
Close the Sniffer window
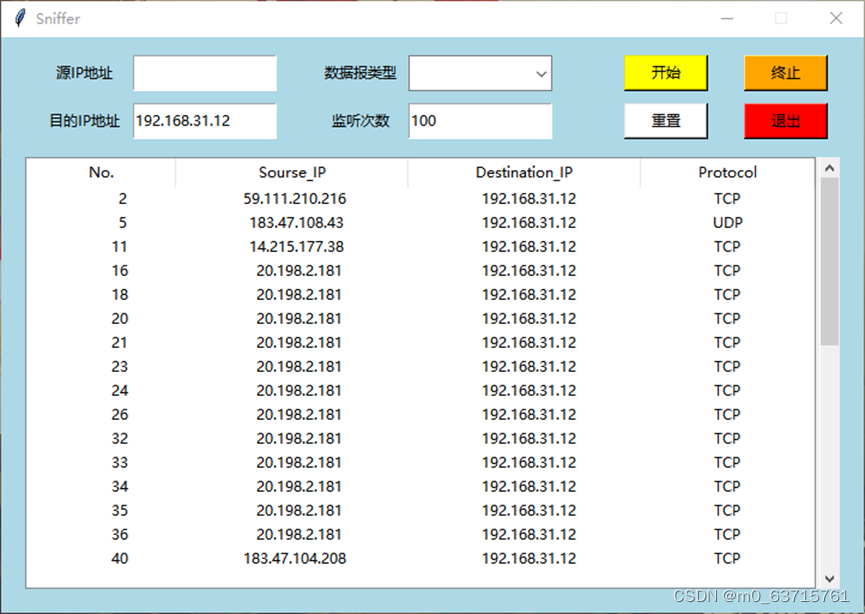(836, 18)
